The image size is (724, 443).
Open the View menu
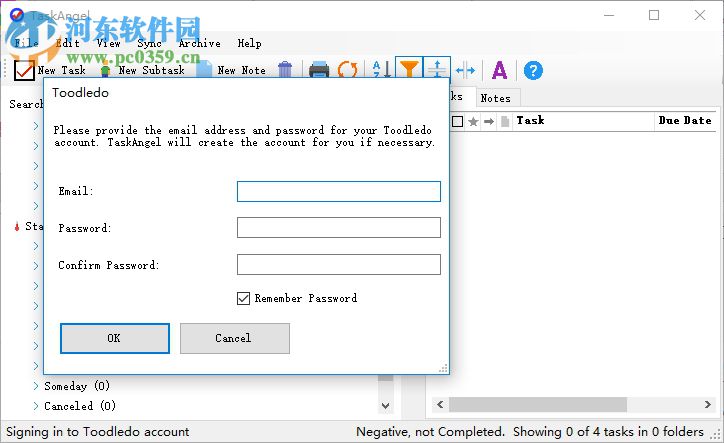[x=109, y=43]
